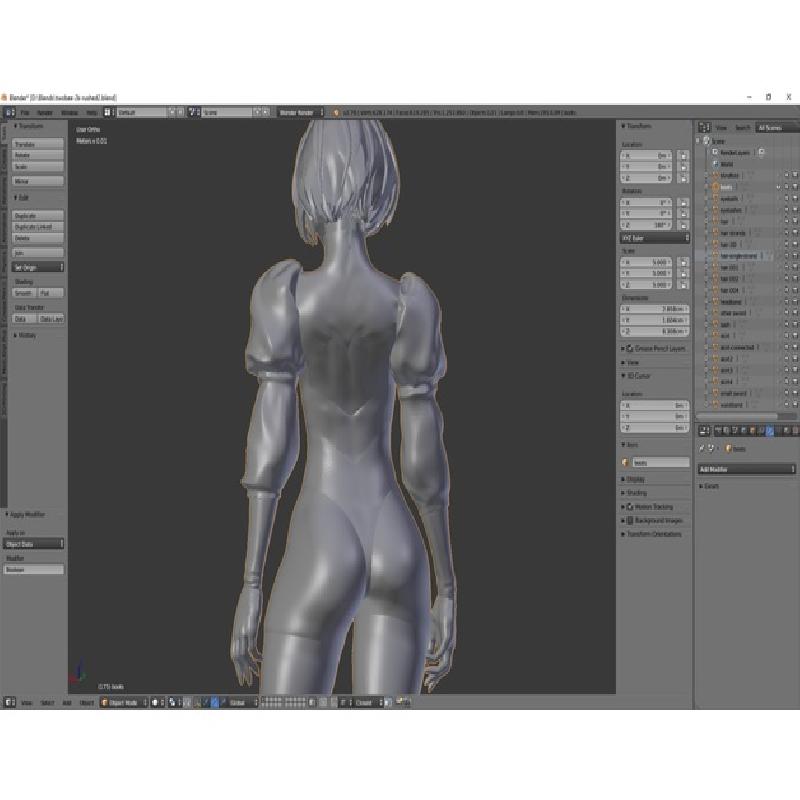800x800 pixels.
Task: Add a new scene with plus icon
Action: (258, 112)
